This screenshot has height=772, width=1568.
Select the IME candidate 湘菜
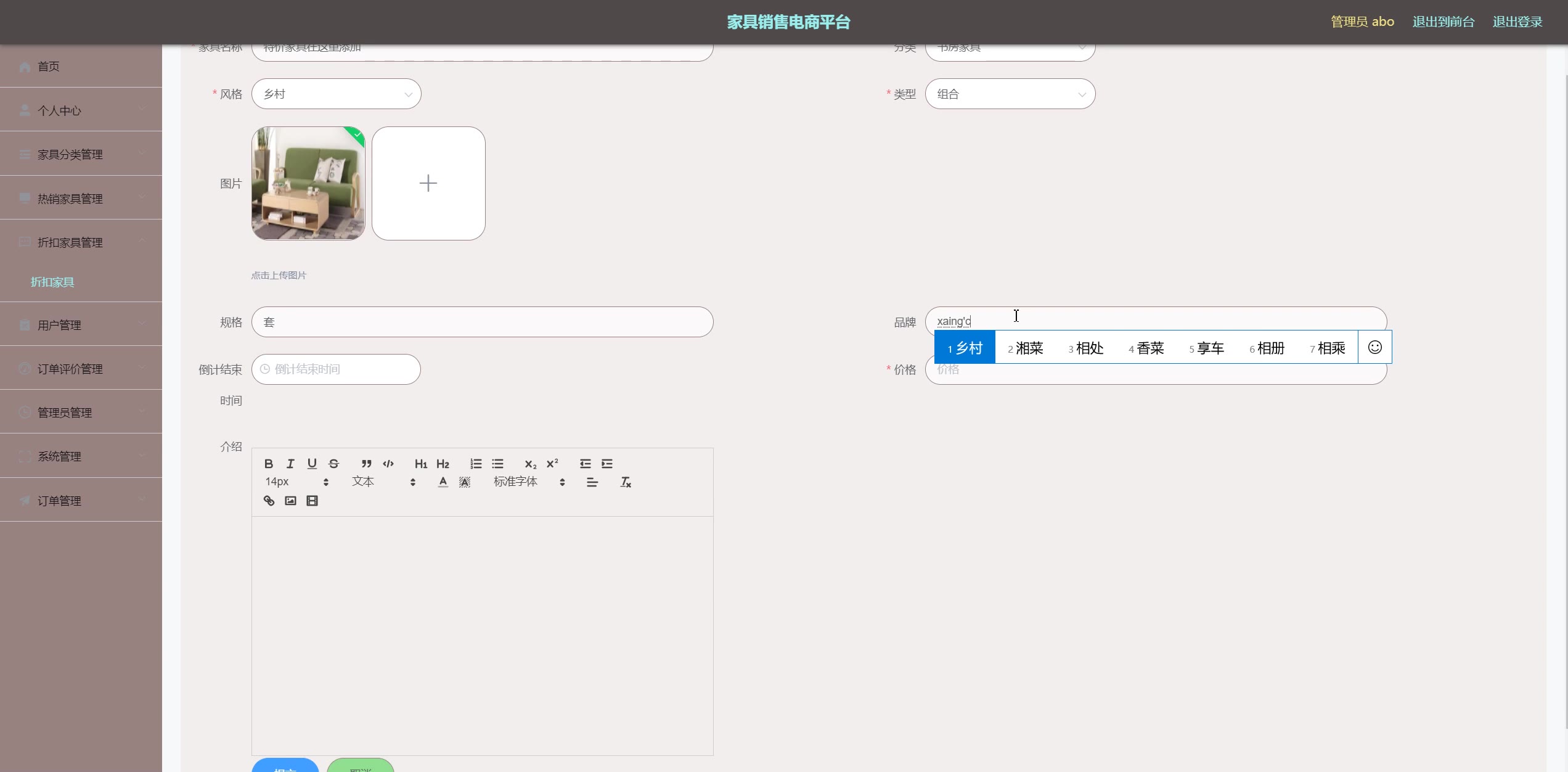click(1026, 348)
